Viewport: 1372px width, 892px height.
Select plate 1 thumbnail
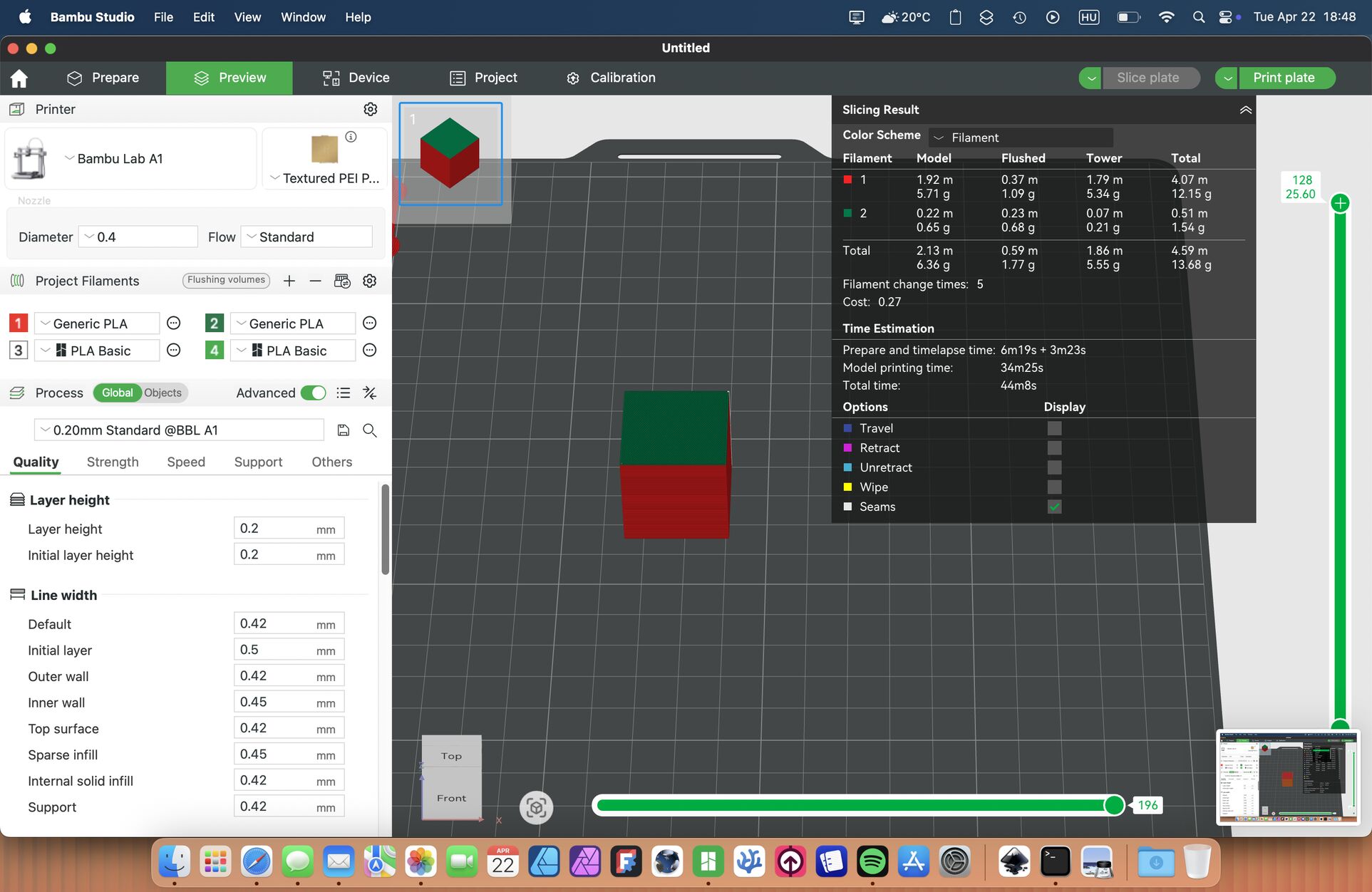point(450,154)
